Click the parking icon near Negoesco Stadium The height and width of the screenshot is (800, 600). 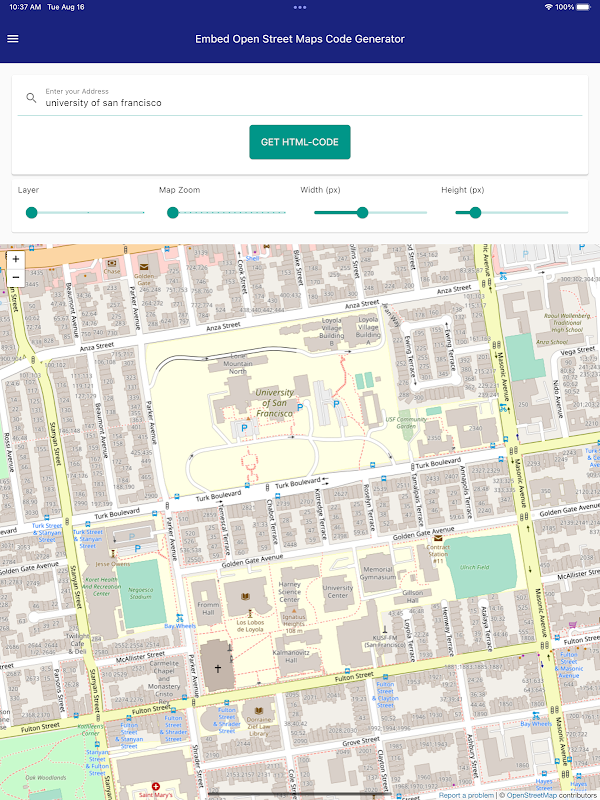pos(137,548)
